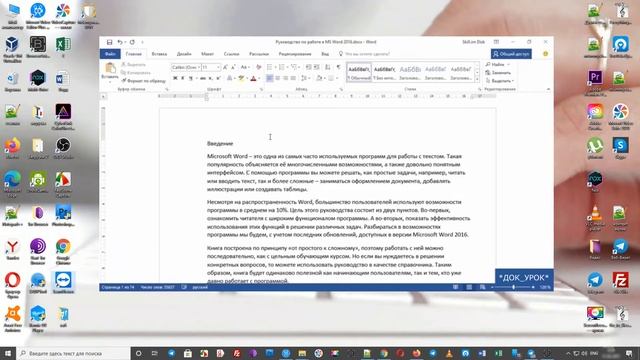Switch to web layout view

point(482,287)
